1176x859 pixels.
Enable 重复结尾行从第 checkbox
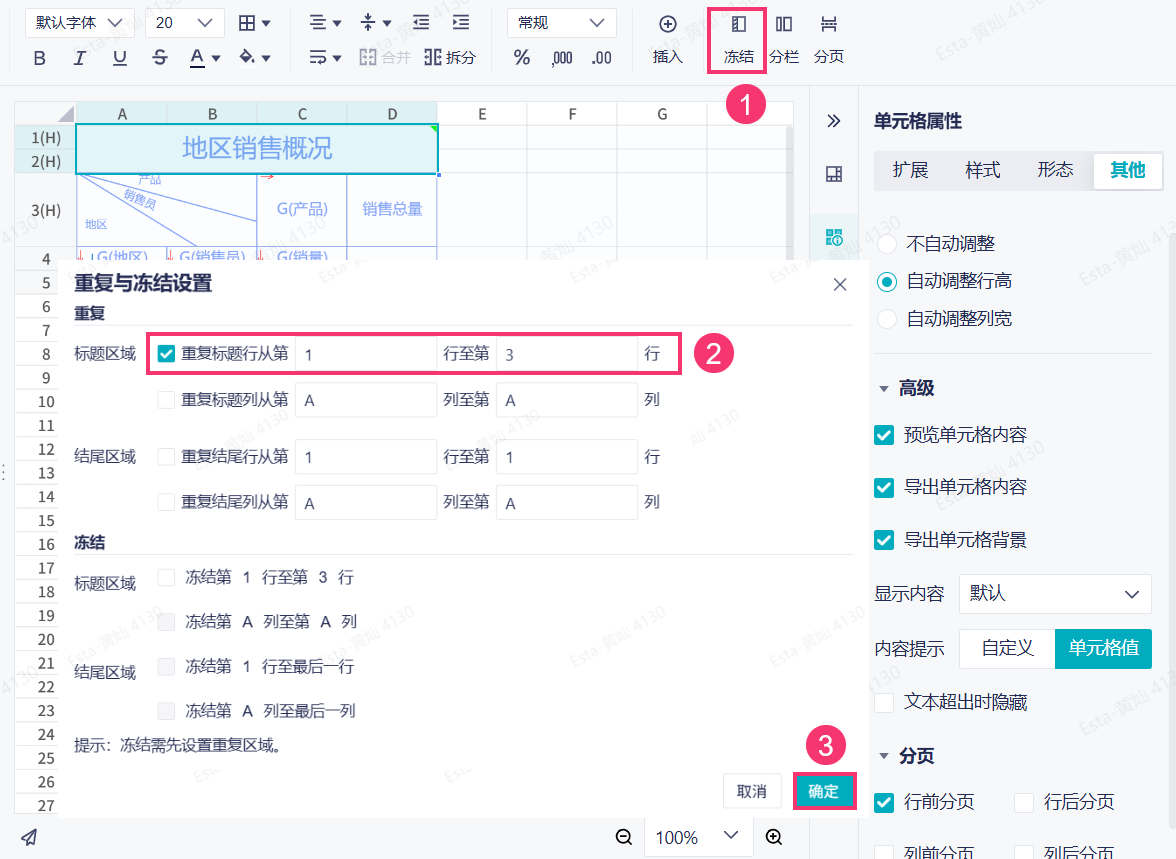click(x=166, y=457)
